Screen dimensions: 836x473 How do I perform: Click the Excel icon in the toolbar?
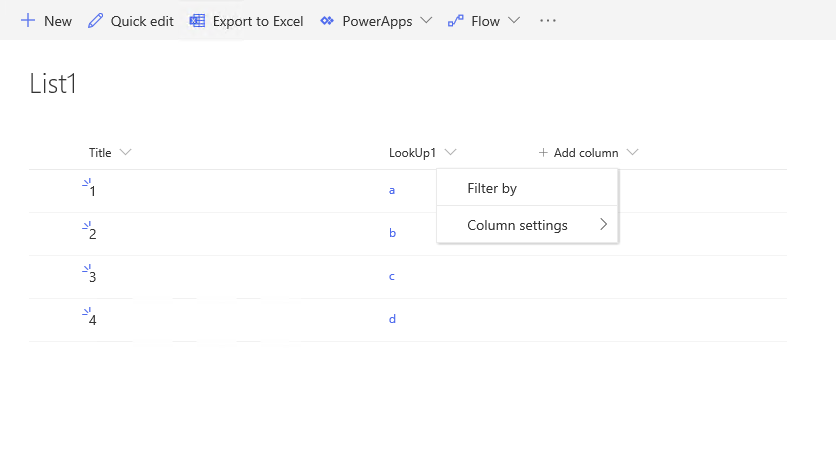pos(197,21)
